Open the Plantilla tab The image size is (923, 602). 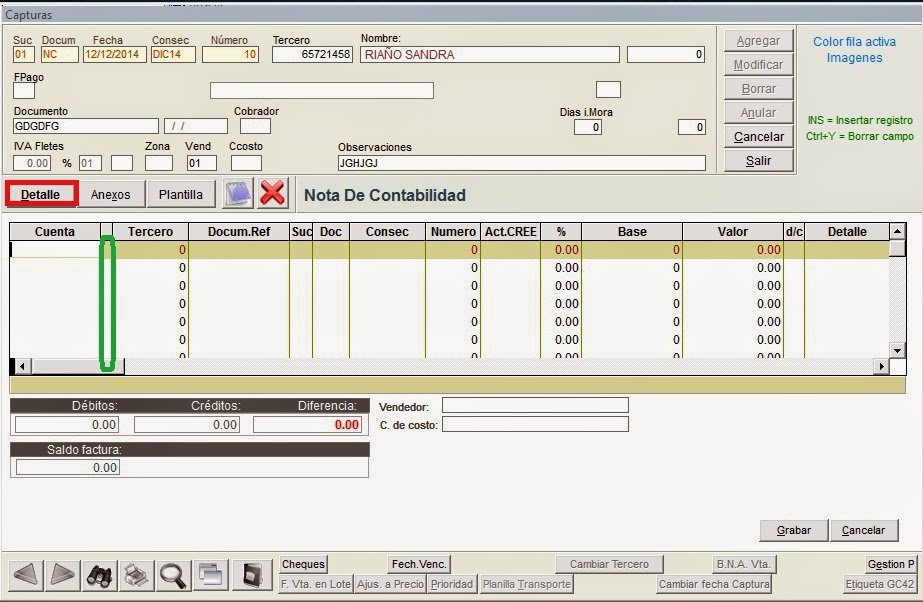pyautogui.click(x=180, y=194)
